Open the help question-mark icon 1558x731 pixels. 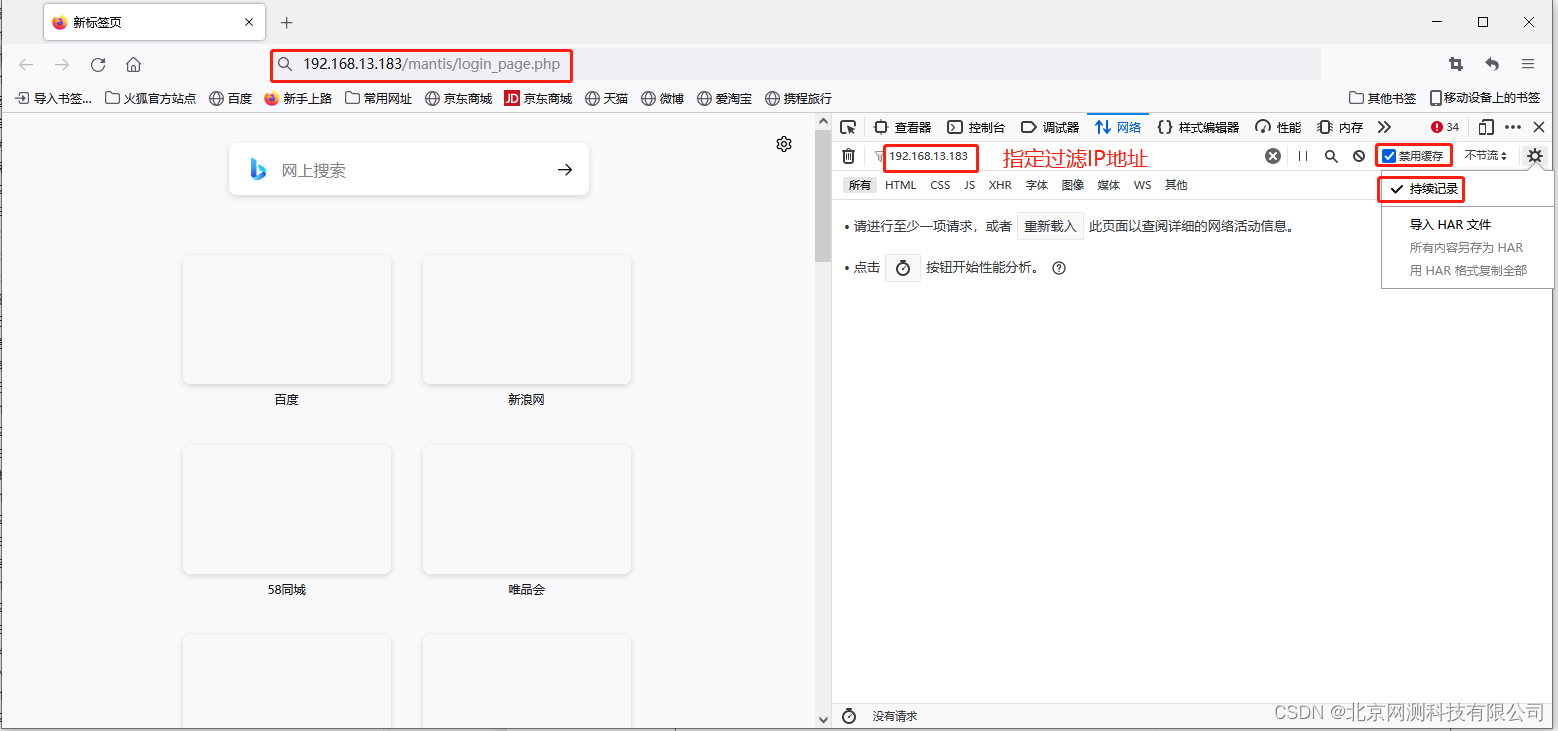click(x=1059, y=268)
